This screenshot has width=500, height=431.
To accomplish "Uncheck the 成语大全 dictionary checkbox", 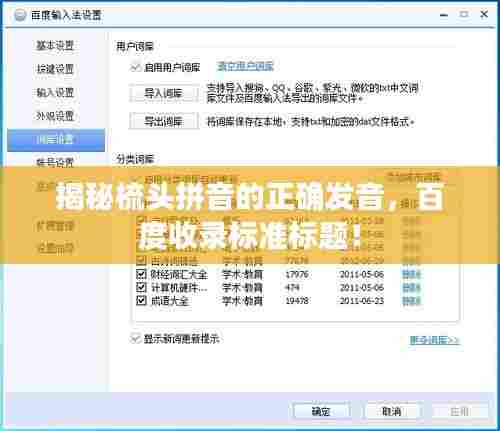I will (x=141, y=301).
